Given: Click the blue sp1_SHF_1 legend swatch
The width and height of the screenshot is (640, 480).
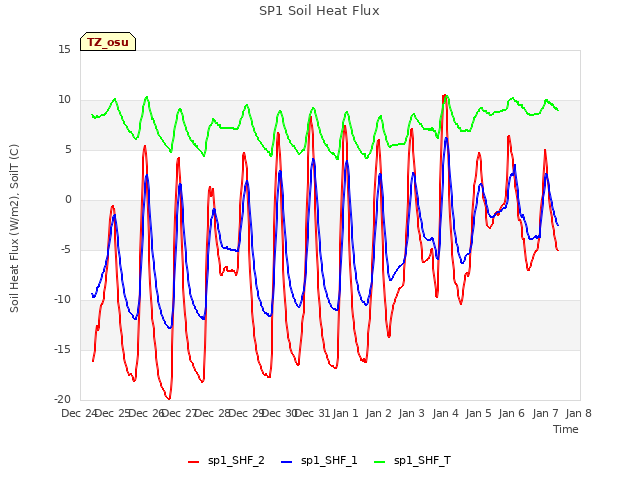Looking at the screenshot, I should (287, 462).
